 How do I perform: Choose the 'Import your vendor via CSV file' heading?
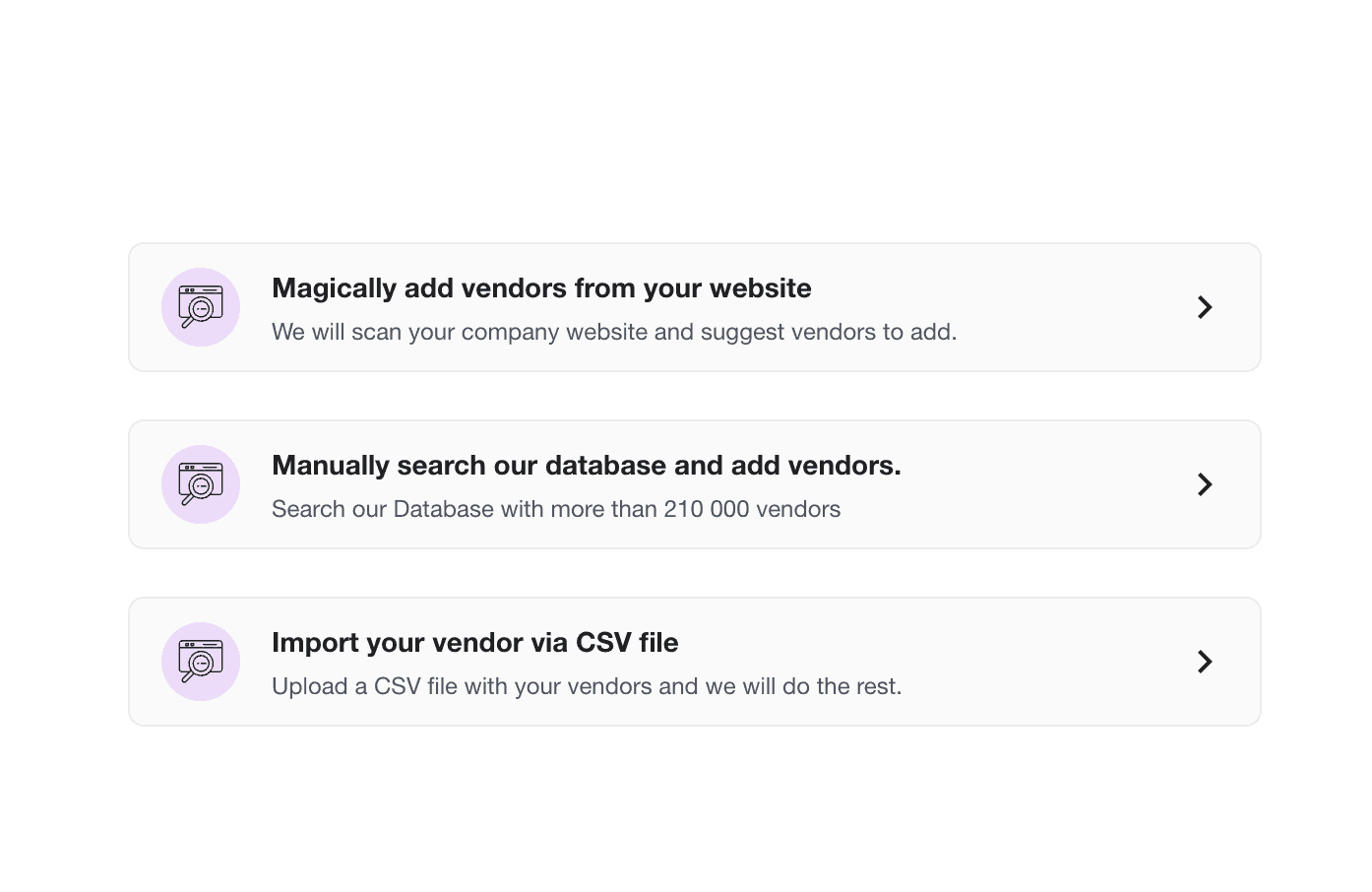point(475,643)
